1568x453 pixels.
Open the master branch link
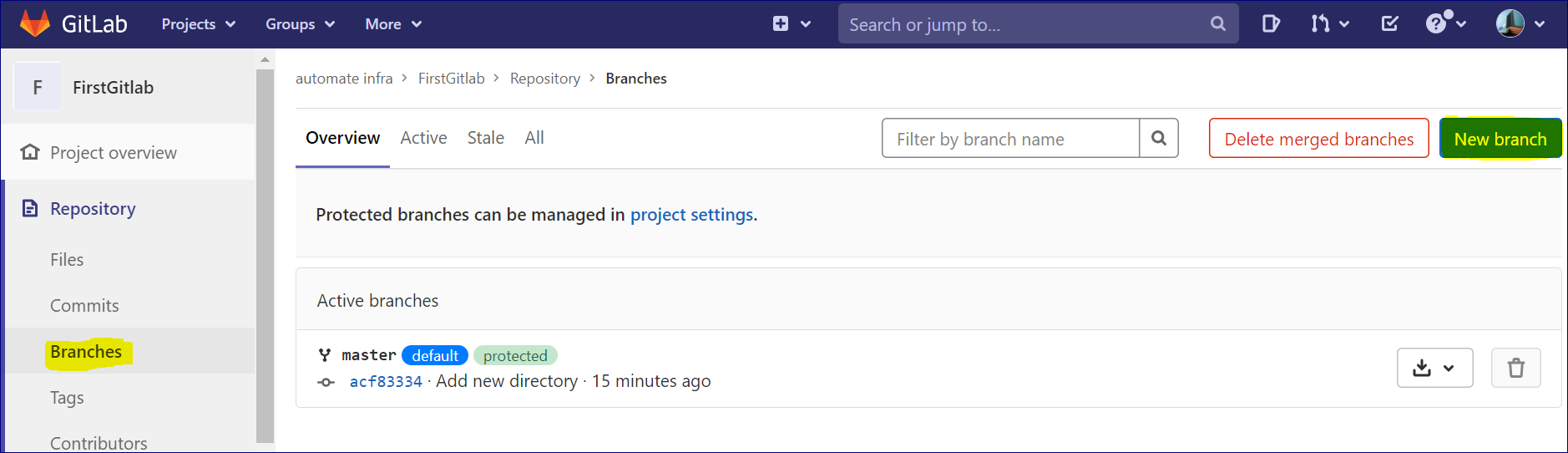369,355
